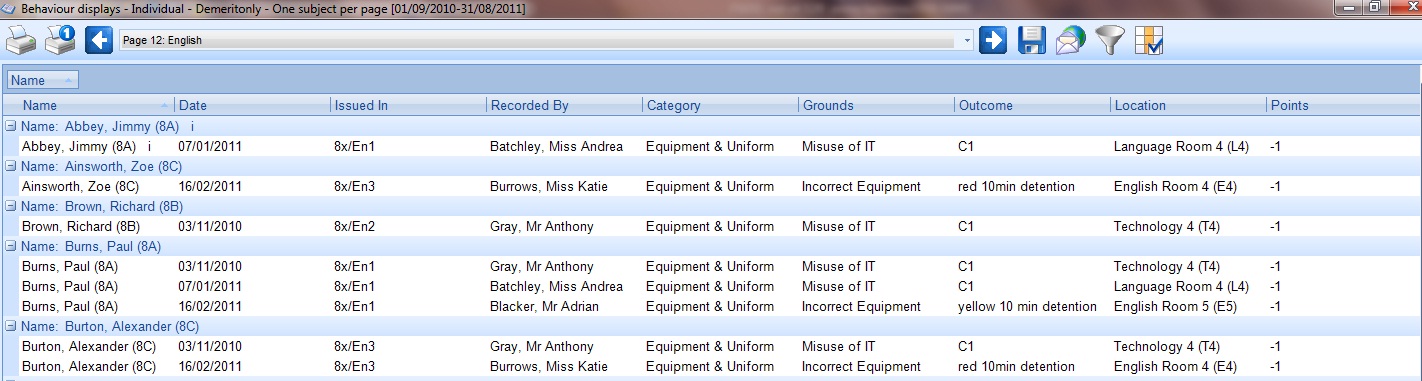Click Incorrect Equipment in Ainsworth's row
This screenshot has height=381, width=1422.
[861, 187]
